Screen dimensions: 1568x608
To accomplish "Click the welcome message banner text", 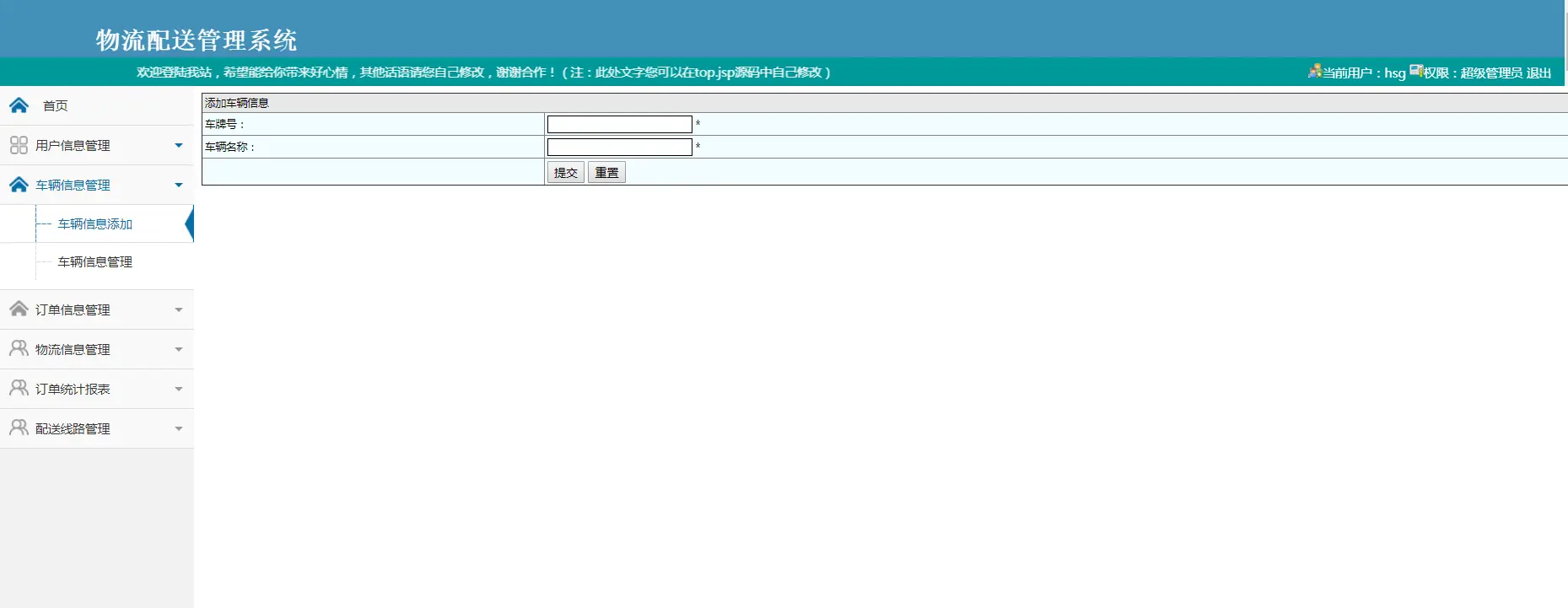I will click(x=483, y=73).
